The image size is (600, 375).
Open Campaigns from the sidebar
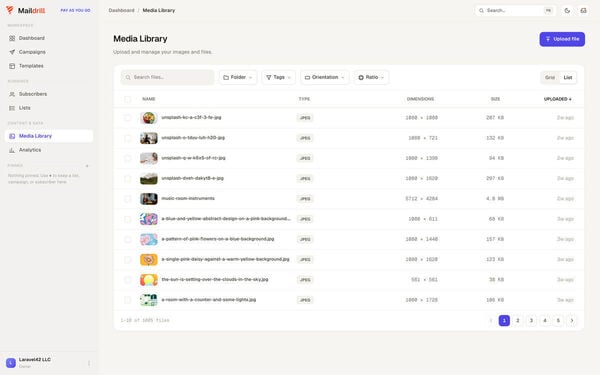[49, 52]
